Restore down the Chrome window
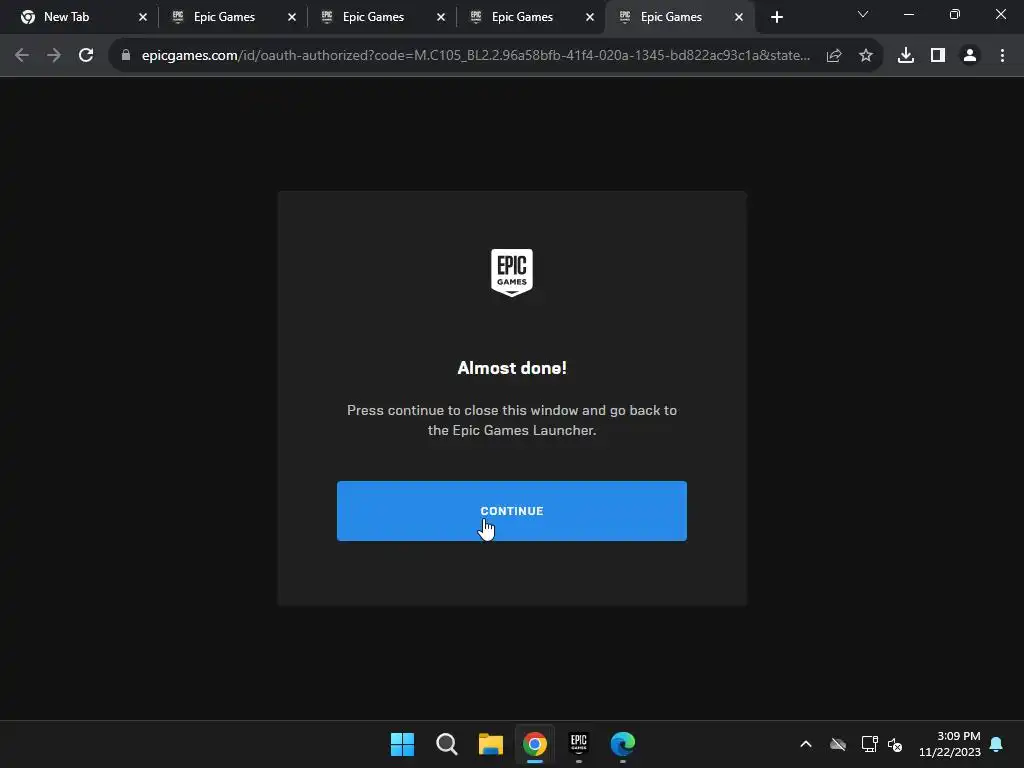Screen dimensions: 1024x768 [955, 14]
